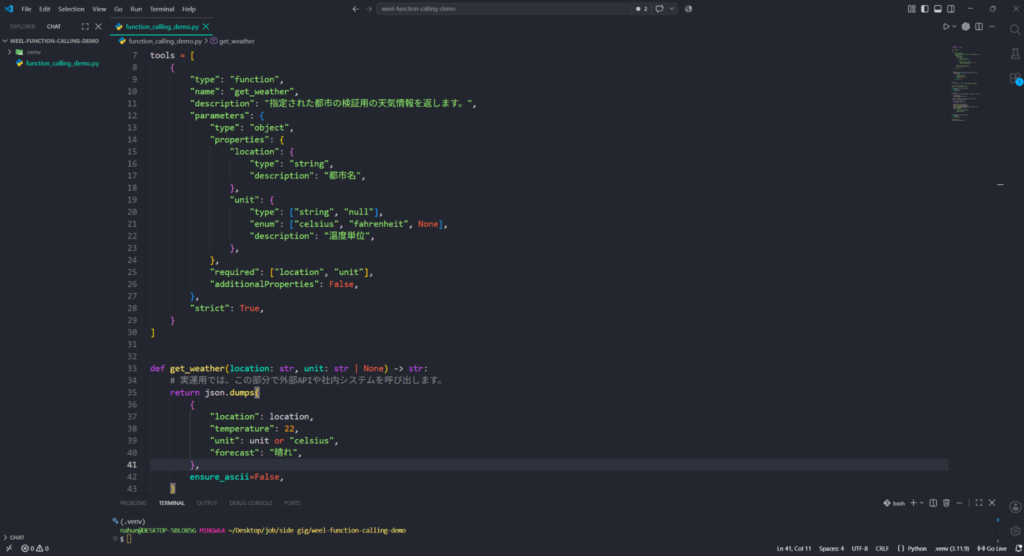Viewport: 1024px width, 556px height.
Task: Maximize the terminal panel size
Action: (x=978, y=503)
